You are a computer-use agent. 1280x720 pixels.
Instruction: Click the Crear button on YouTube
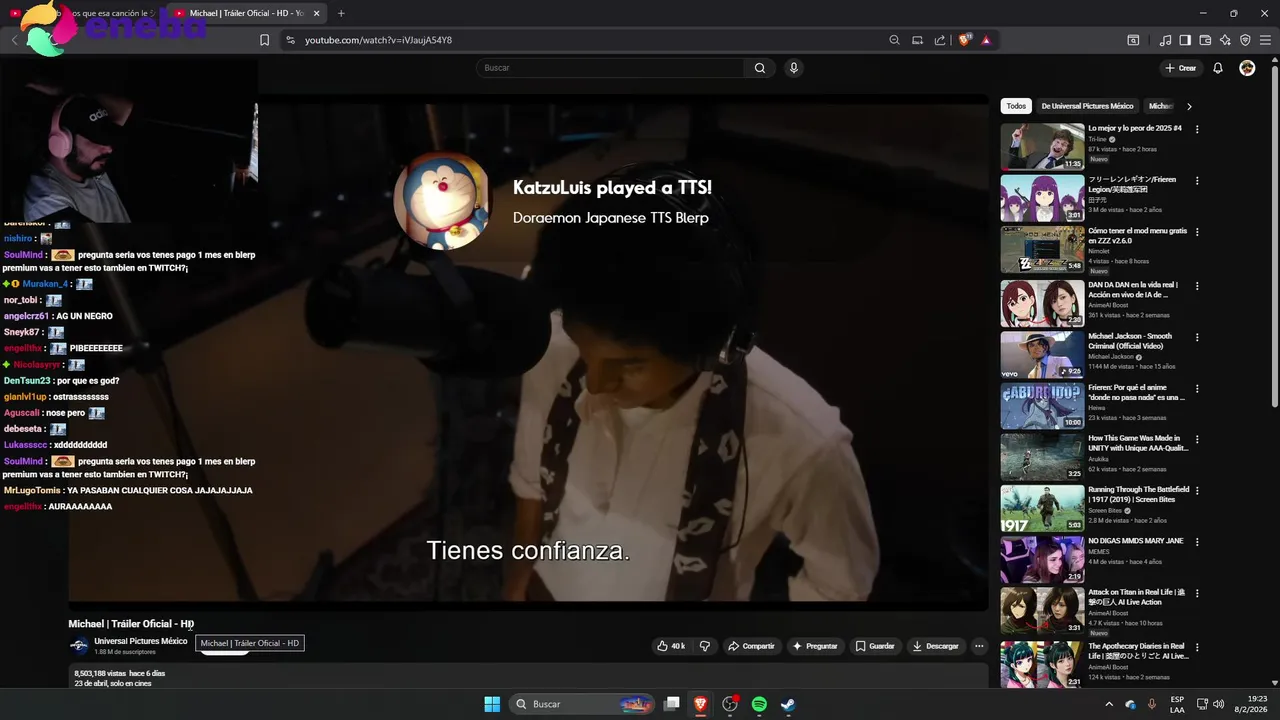[x=1180, y=68]
